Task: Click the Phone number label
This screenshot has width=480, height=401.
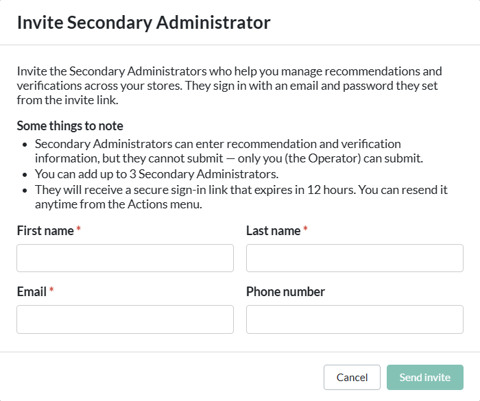Action: [285, 292]
